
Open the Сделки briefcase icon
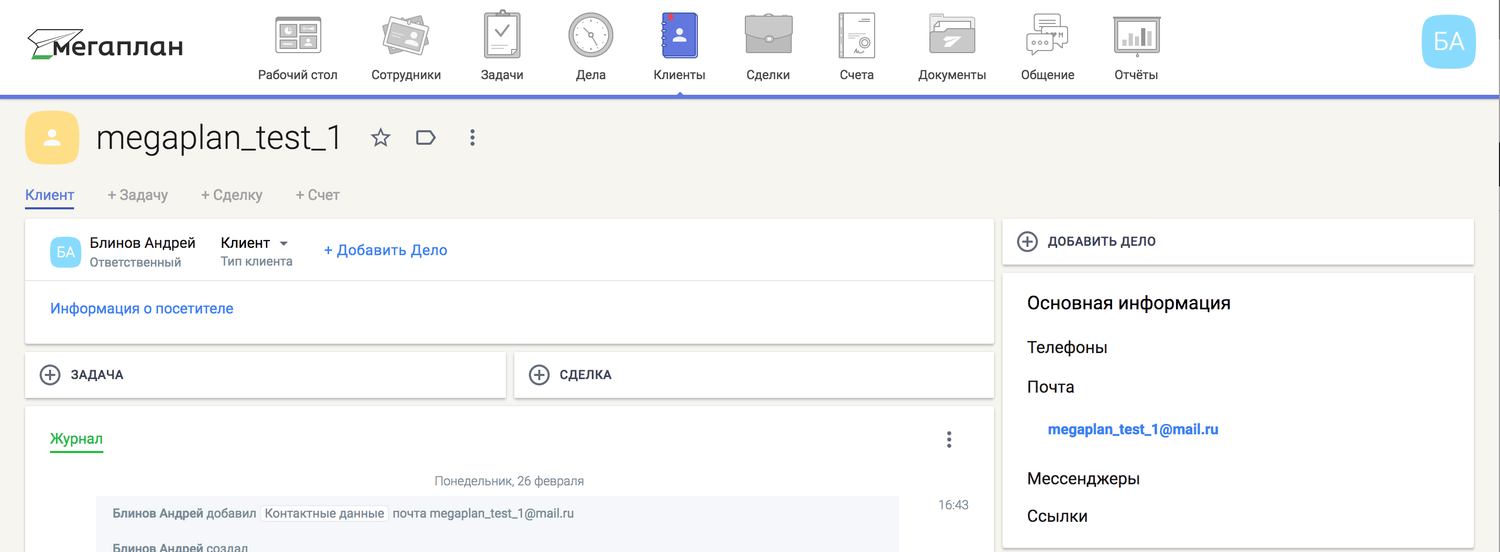click(x=768, y=36)
